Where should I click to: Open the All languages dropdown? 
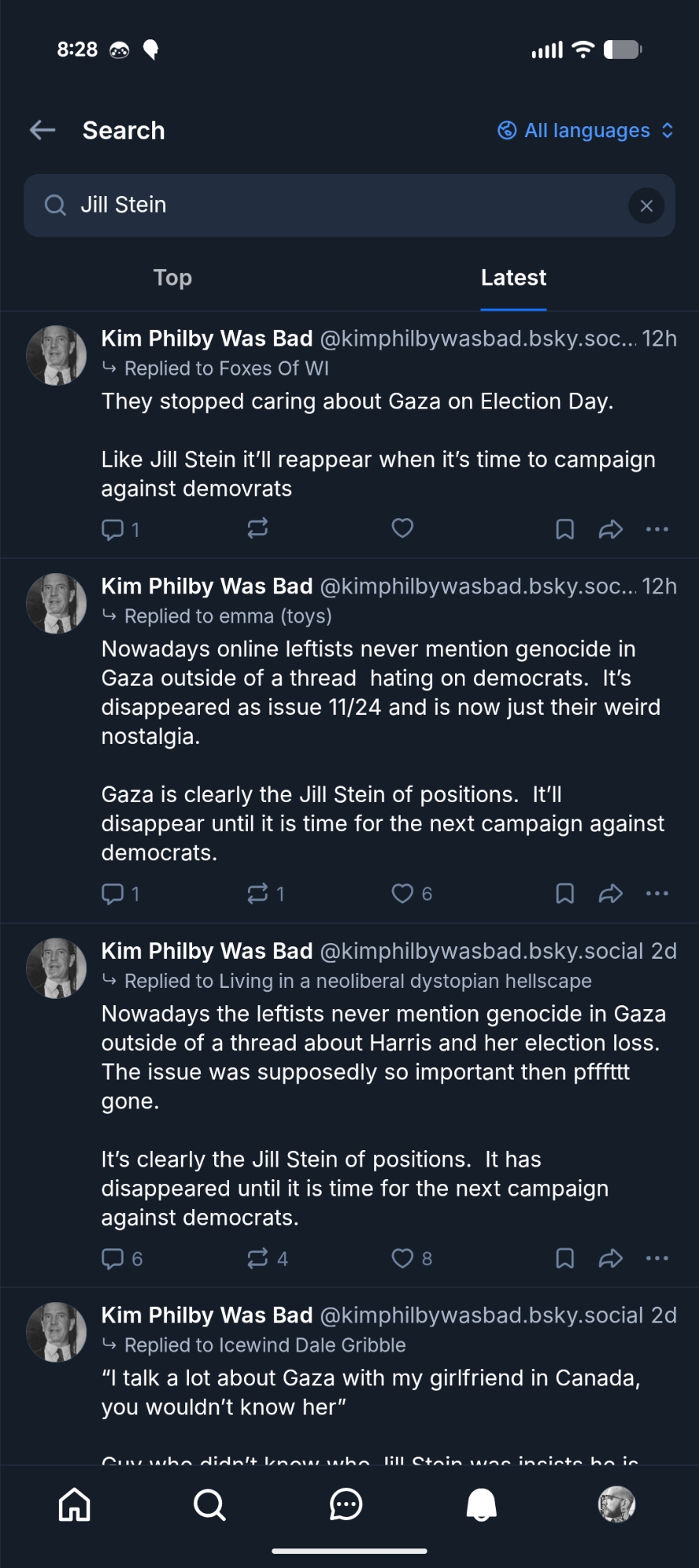(x=585, y=130)
